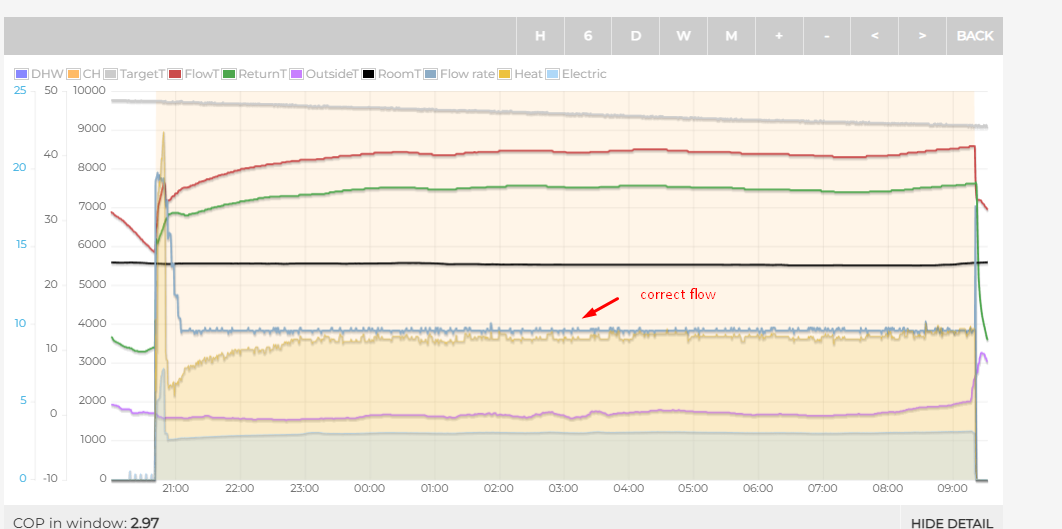Hide the FlowT series in legend
Image resolution: width=1062 pixels, height=529 pixels.
point(193,74)
